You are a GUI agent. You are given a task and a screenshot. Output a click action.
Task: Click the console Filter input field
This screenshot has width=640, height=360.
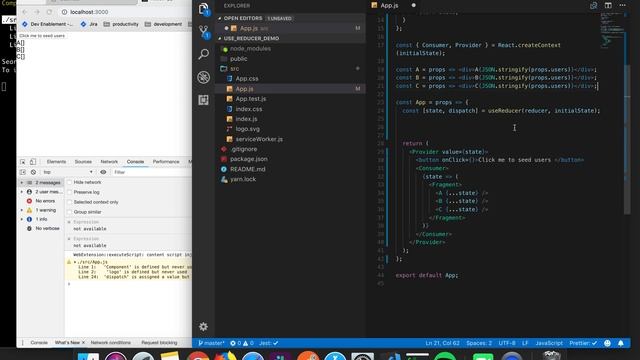pos(152,172)
